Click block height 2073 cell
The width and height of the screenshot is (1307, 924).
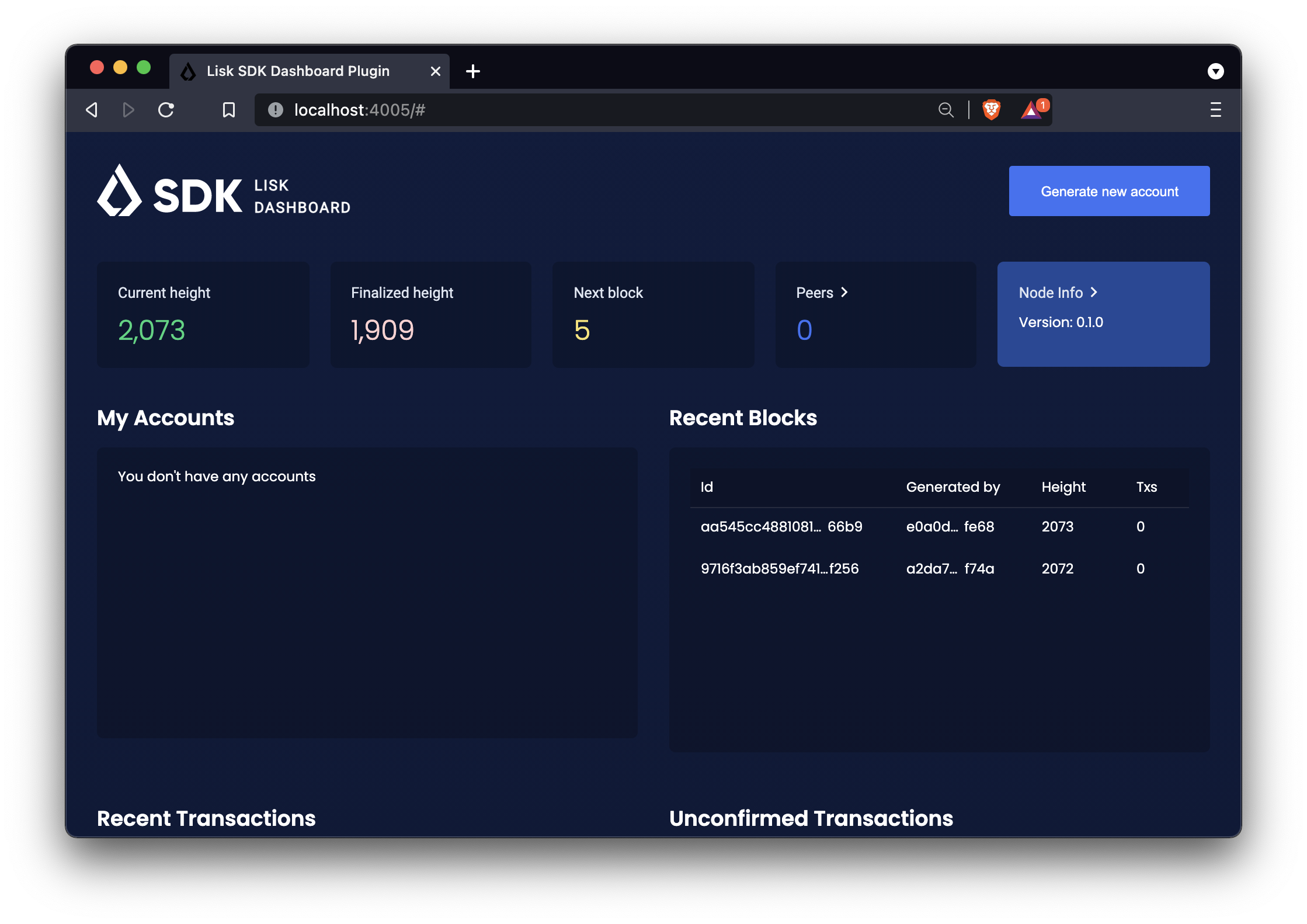pos(1058,527)
